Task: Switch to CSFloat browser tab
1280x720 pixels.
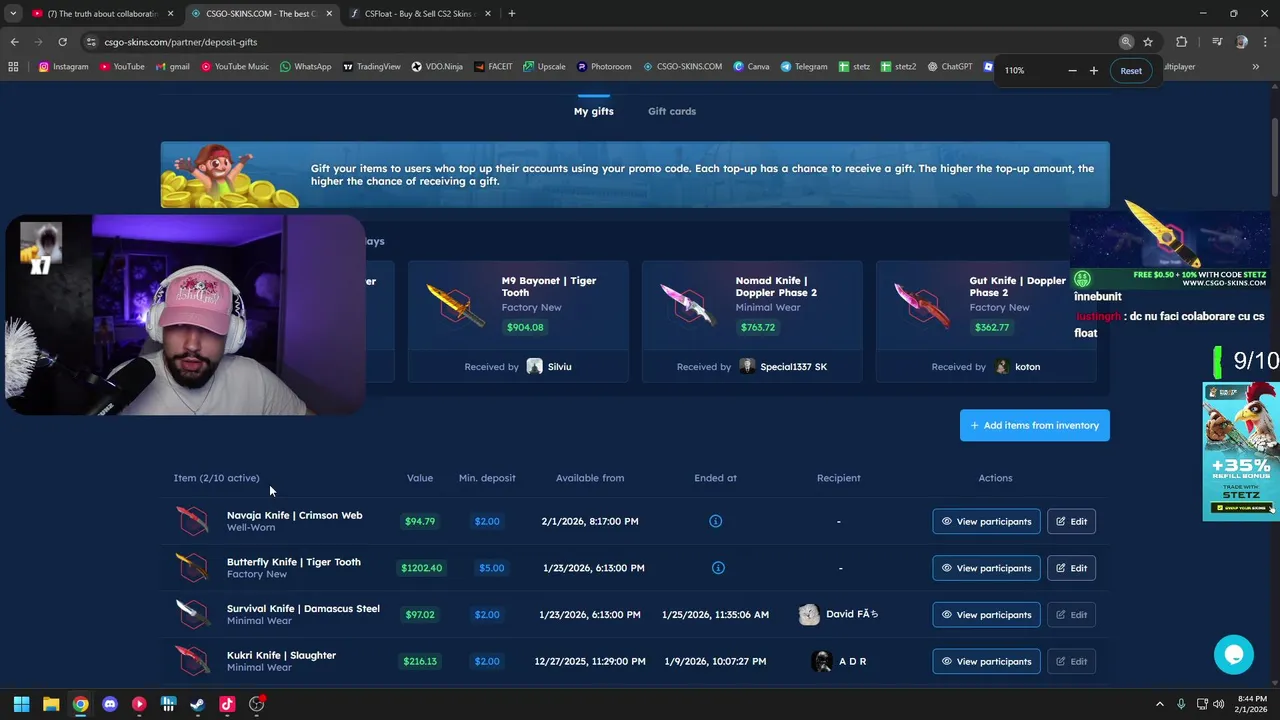Action: pyautogui.click(x=420, y=14)
